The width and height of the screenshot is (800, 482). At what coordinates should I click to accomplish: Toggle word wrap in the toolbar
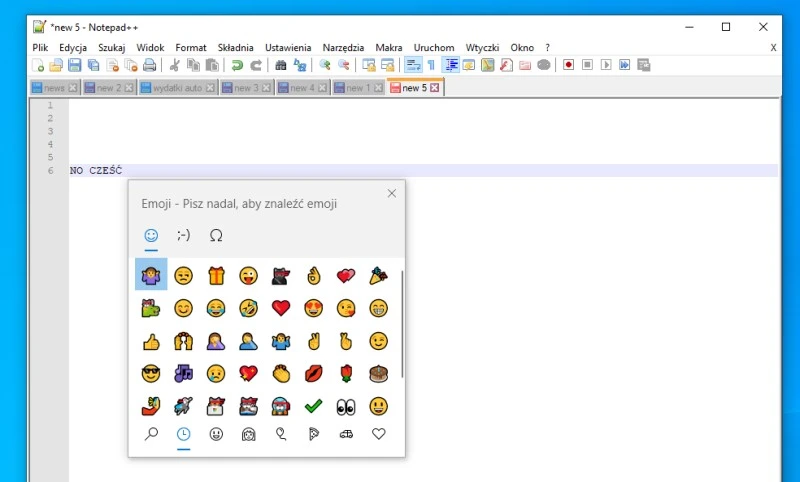coord(412,65)
